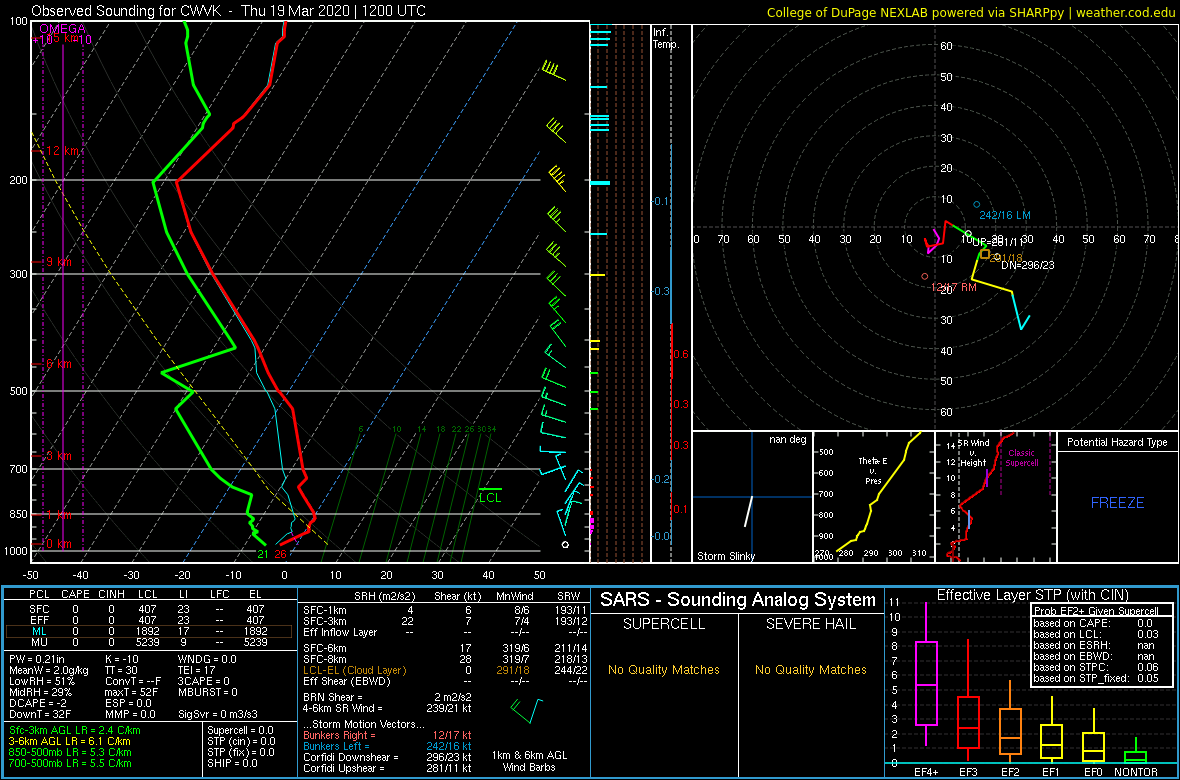Screen dimensions: 1180x780
Task: Click the BRN Shear = 2 m2/s2 line
Action: click(387, 697)
